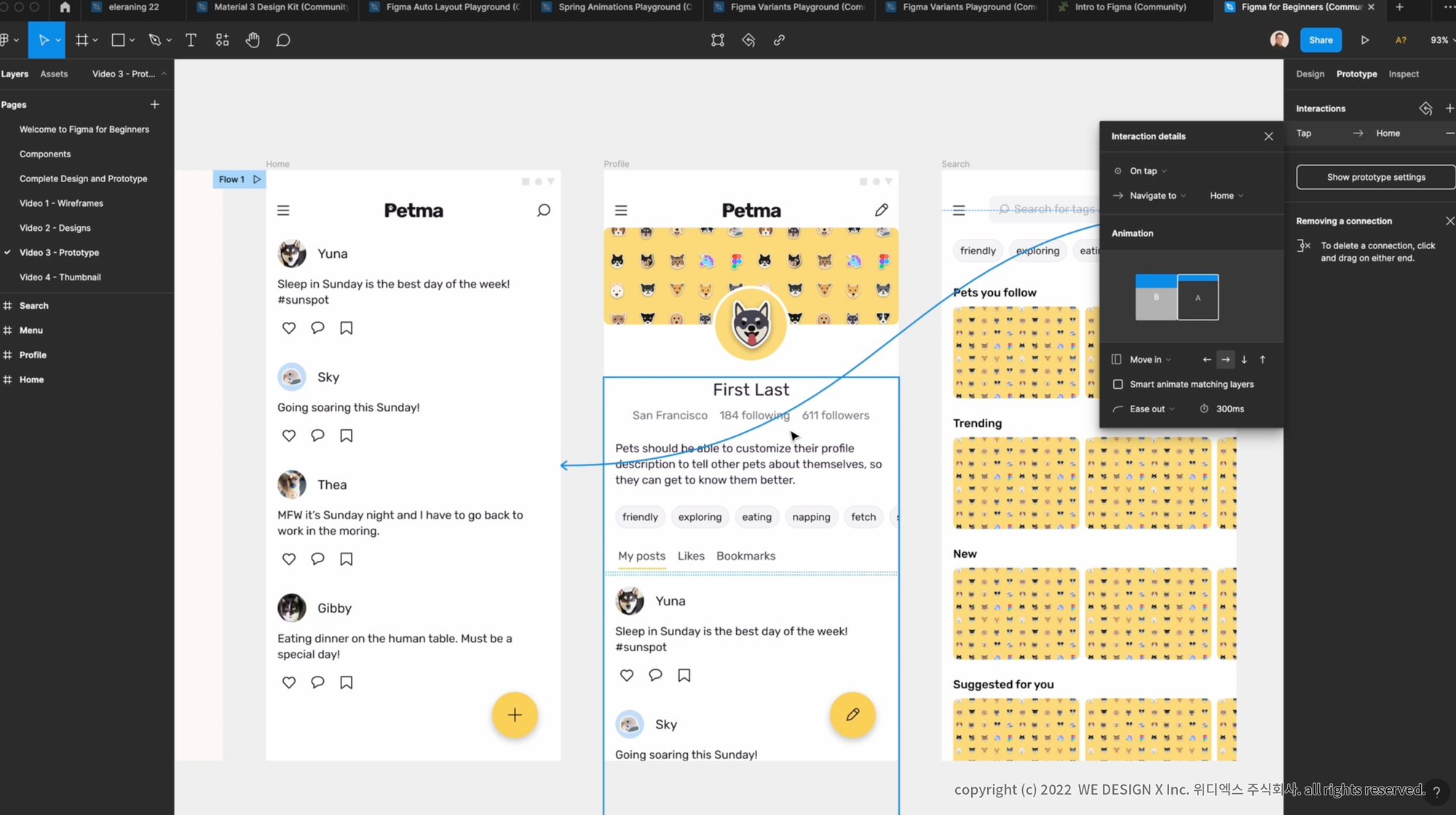Choose right arrow animation direction
This screenshot has height=815, width=1456.
(1225, 359)
